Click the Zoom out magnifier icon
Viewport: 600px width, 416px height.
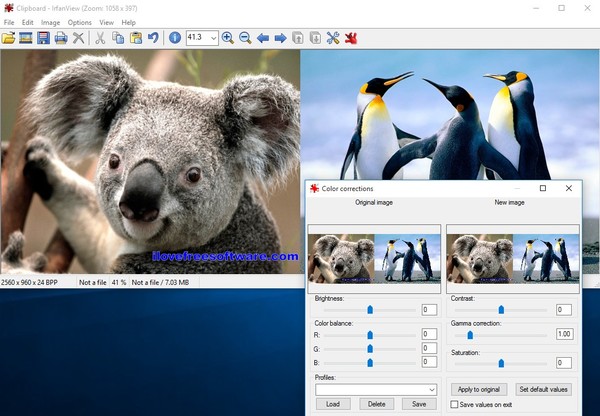[x=245, y=38]
